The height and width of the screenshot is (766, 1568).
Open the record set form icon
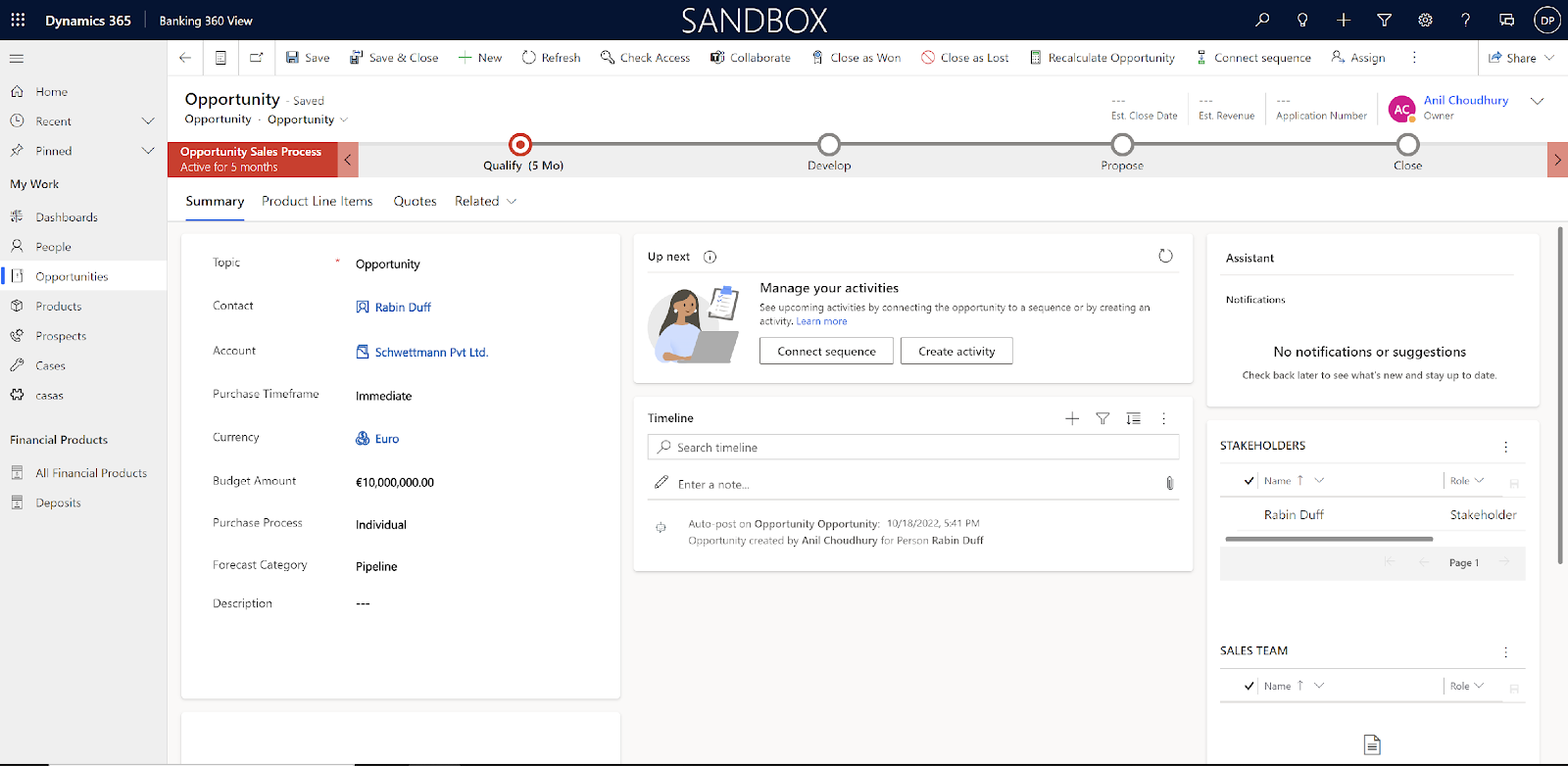click(220, 58)
